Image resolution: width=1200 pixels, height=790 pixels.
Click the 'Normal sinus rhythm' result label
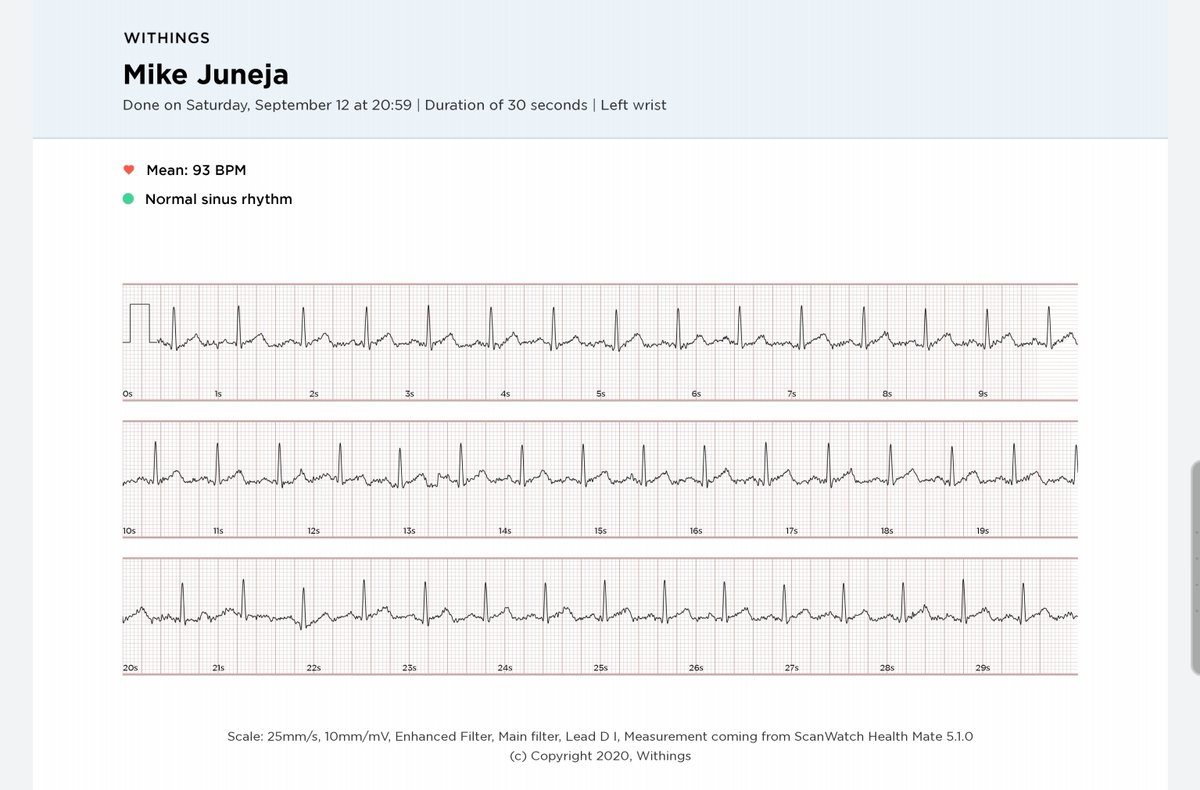(219, 199)
